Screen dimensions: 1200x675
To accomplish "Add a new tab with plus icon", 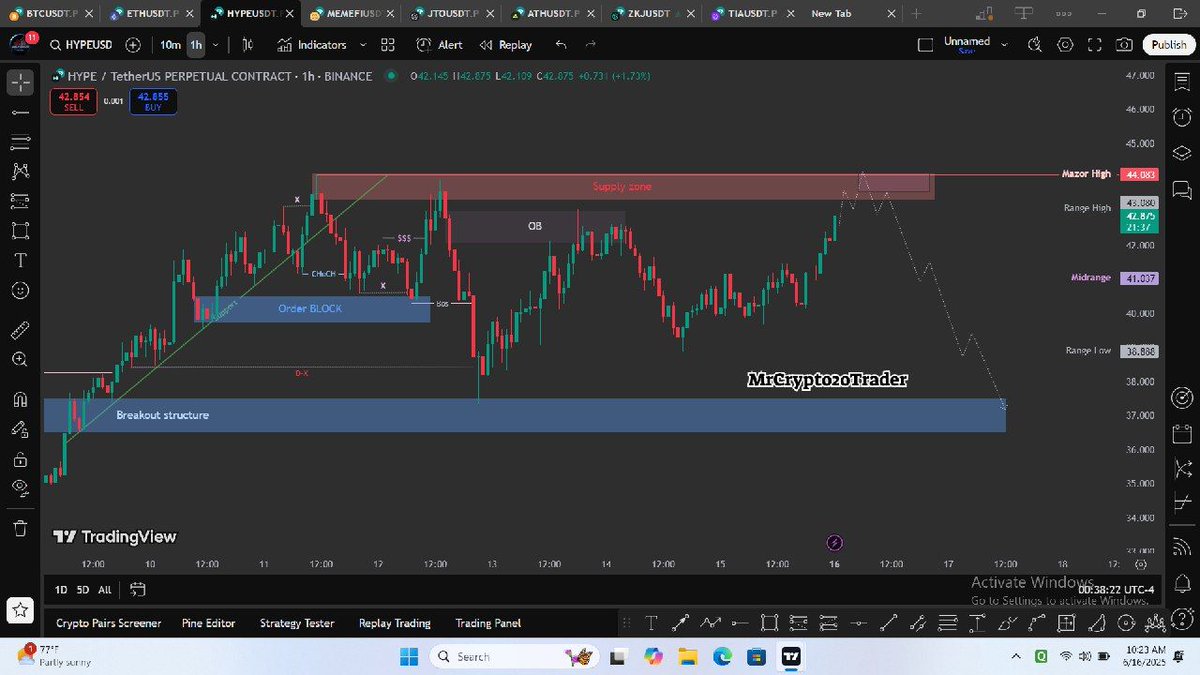I will (916, 14).
